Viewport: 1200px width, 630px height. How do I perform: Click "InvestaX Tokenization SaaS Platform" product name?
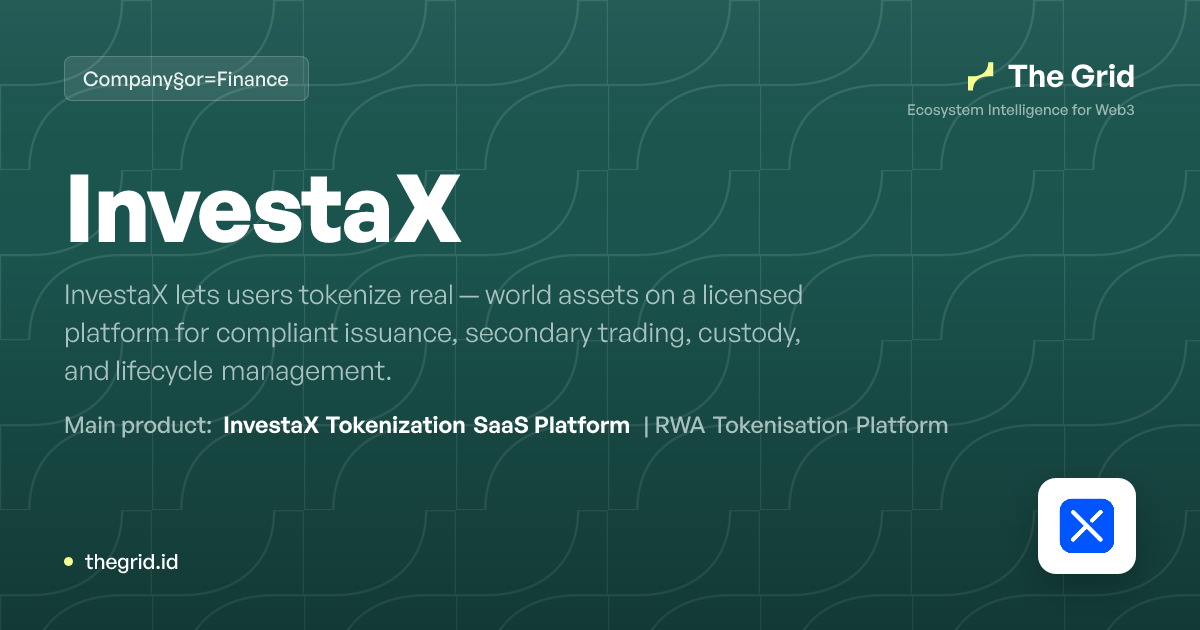click(427, 425)
